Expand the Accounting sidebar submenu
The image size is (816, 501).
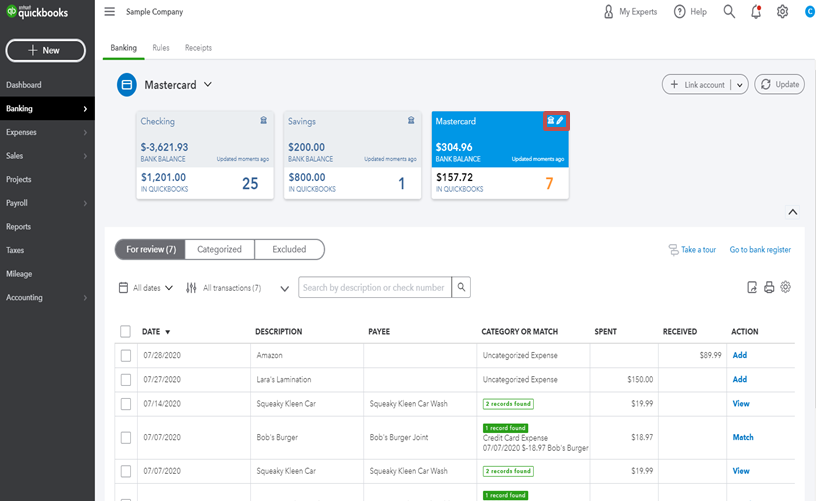pyautogui.click(x=85, y=298)
